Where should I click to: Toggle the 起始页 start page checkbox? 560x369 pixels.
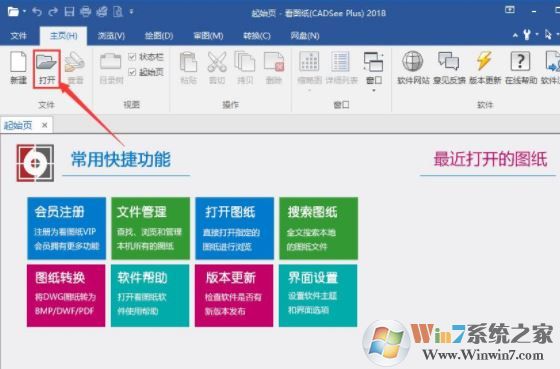coord(132,73)
